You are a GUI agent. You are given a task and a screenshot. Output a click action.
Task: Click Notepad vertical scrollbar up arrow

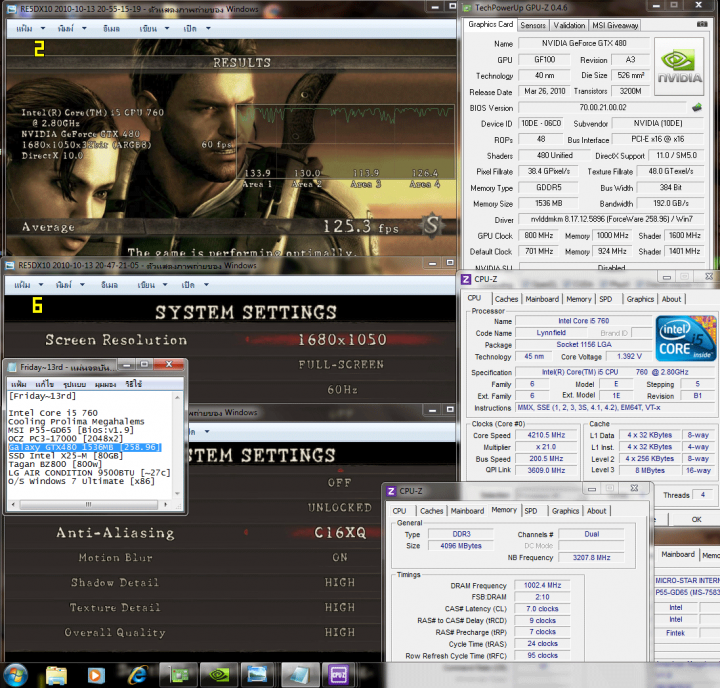177,397
